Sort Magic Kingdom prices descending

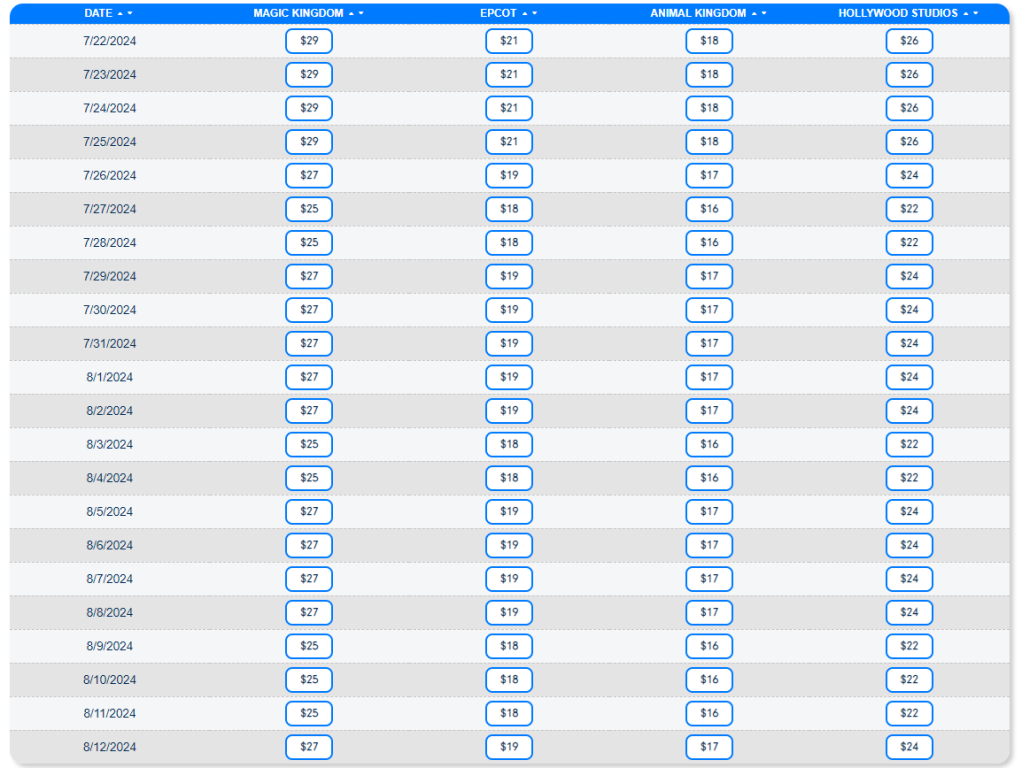click(361, 14)
